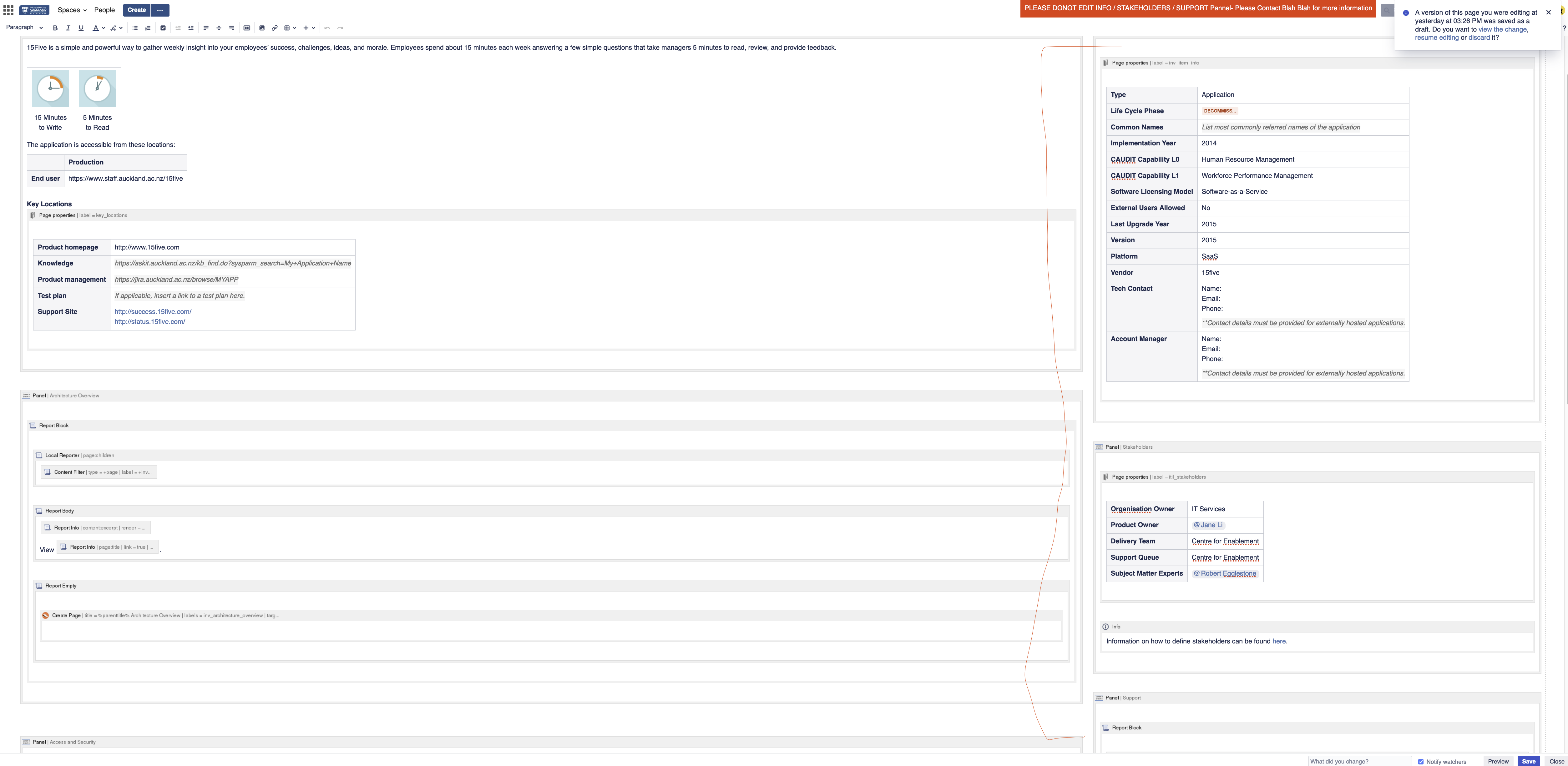Image resolution: width=1568 pixels, height=766 pixels.
Task: Select the Access and Security panel header
Action: 551,742
